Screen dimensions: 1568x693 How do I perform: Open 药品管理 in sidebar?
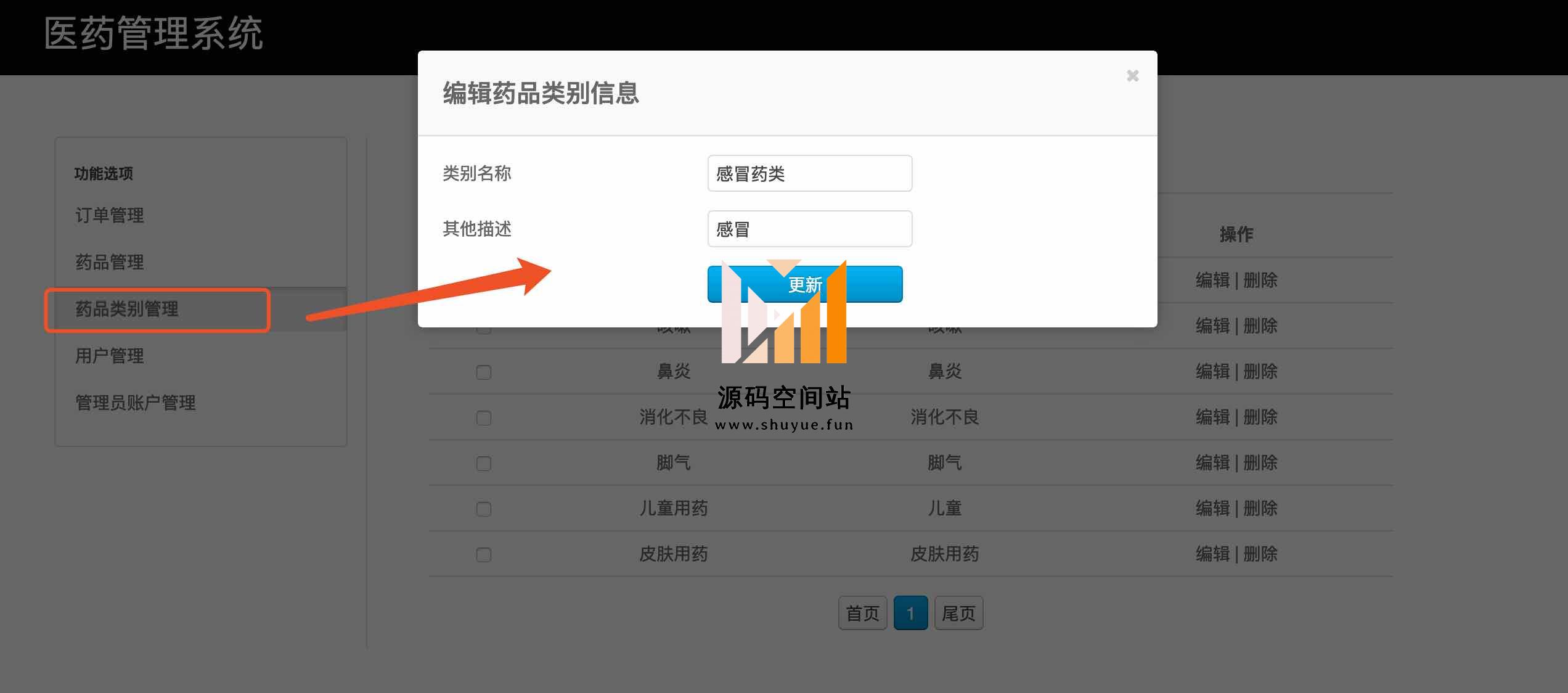tap(110, 262)
